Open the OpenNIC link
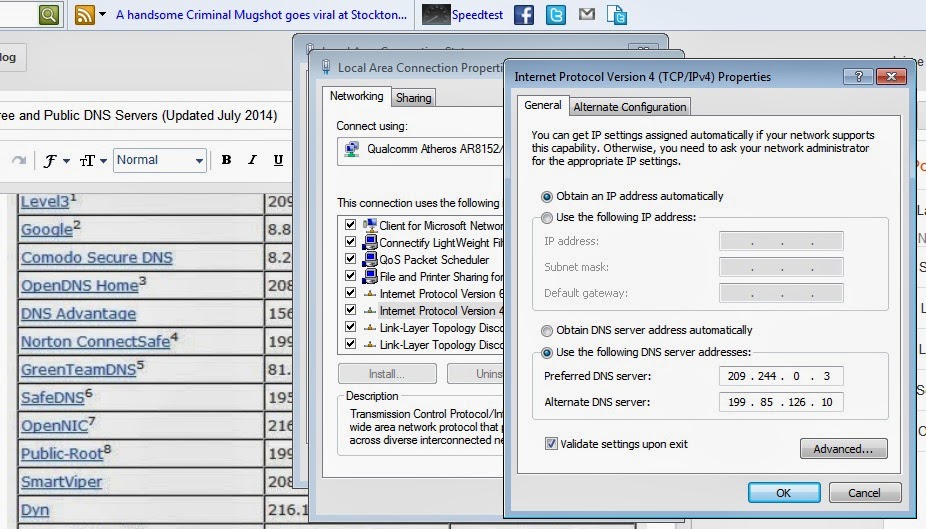Image resolution: width=926 pixels, height=529 pixels. 54,426
